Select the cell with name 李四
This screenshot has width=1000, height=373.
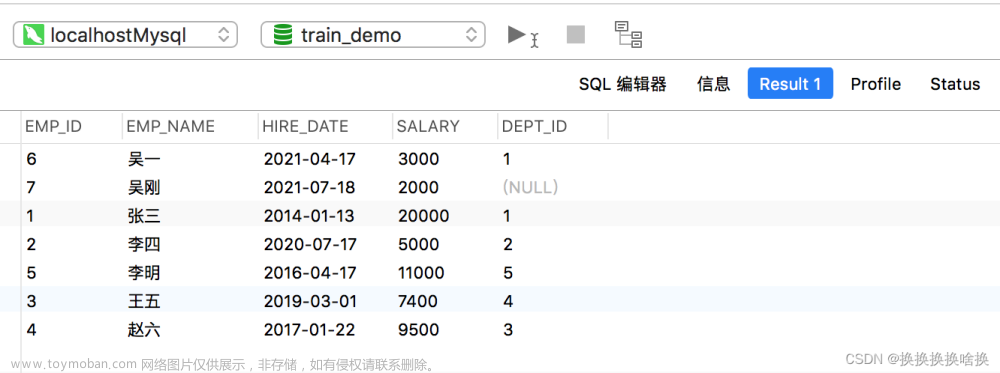click(143, 244)
